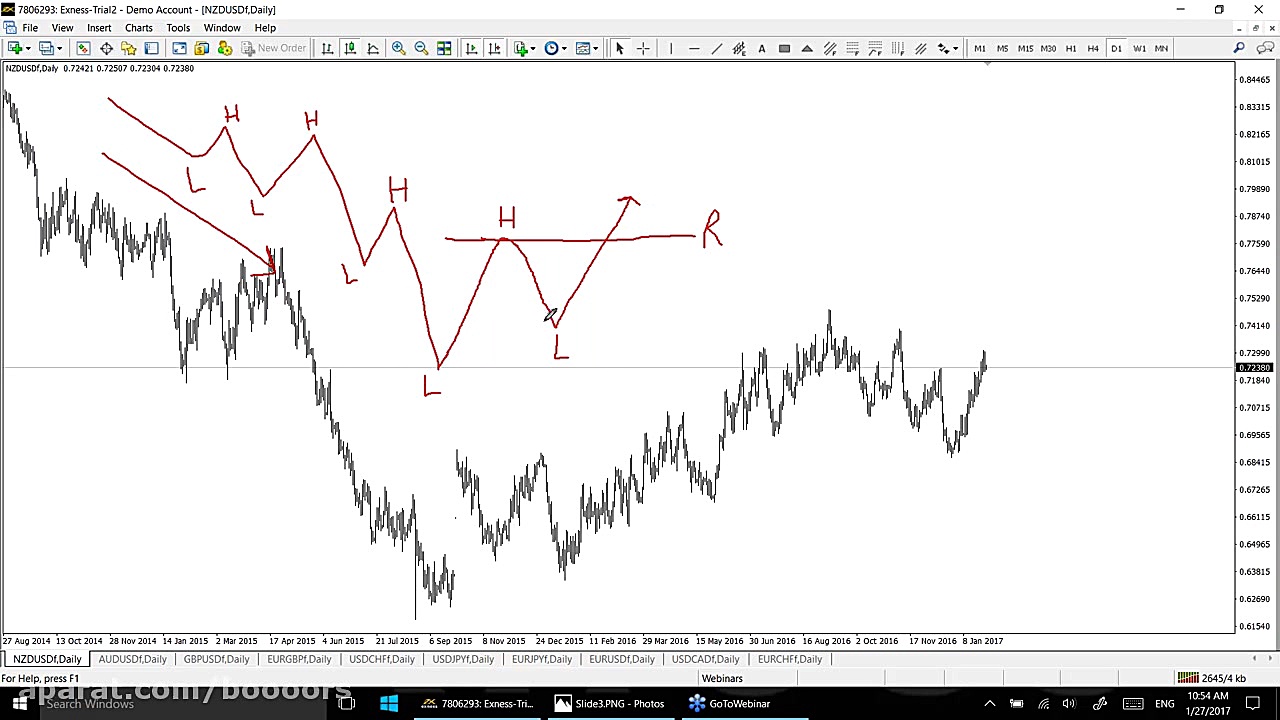Switch chart to candlesticks style

(x=350, y=48)
